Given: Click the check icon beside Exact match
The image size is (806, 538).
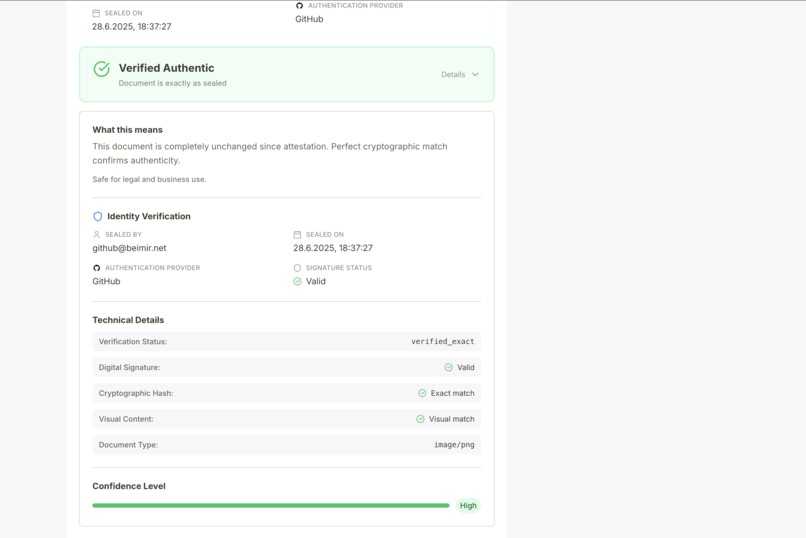Looking at the screenshot, I should [422, 393].
